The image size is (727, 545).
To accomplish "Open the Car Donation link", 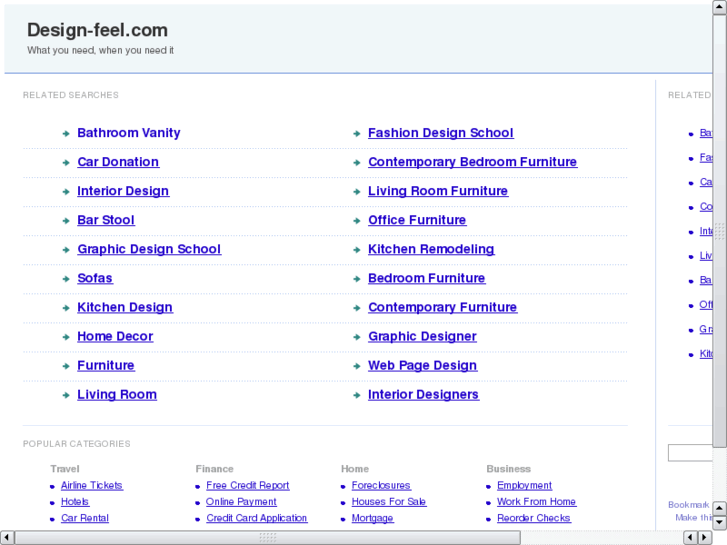I will (x=118, y=162).
